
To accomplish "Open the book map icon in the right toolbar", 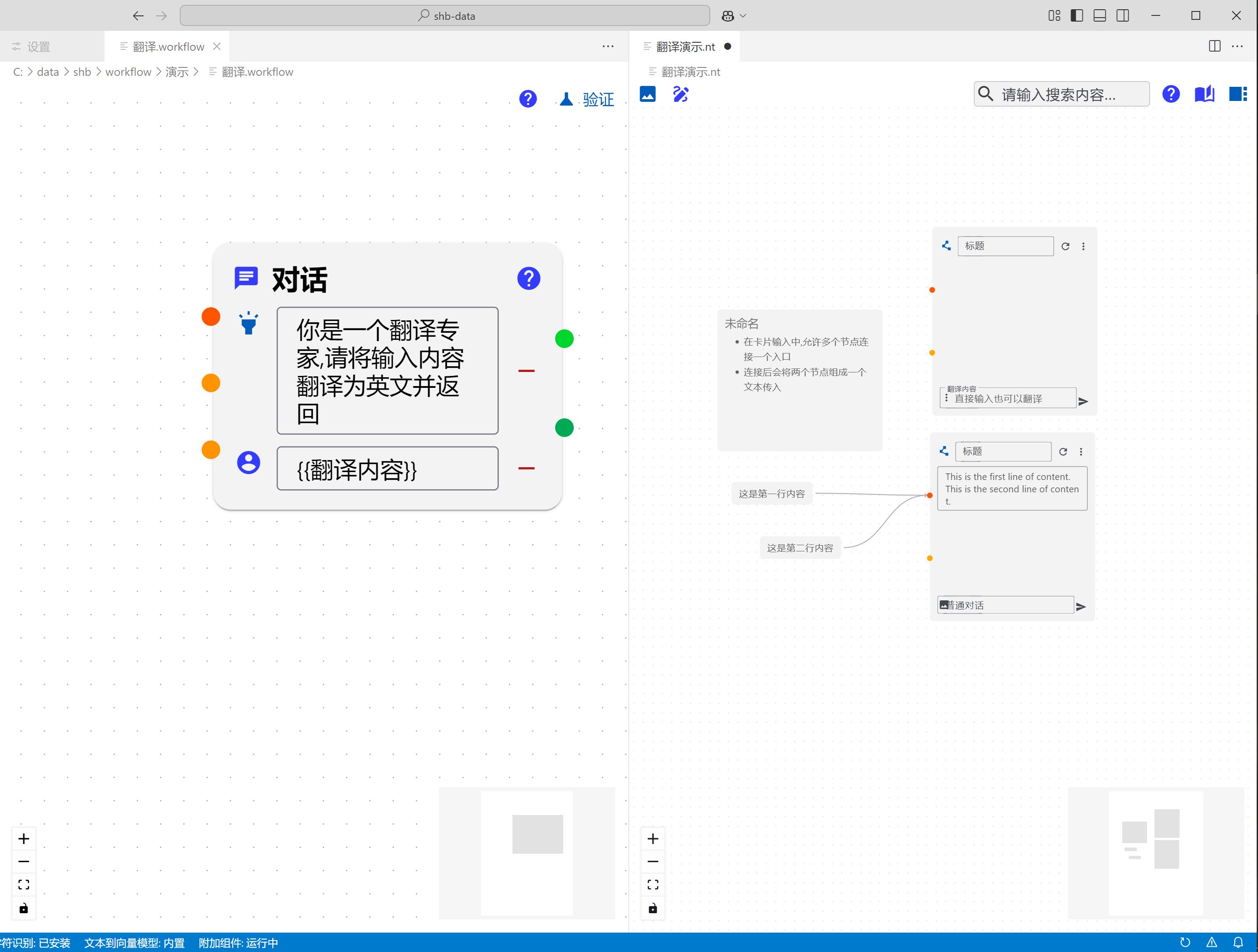I will click(x=1204, y=94).
